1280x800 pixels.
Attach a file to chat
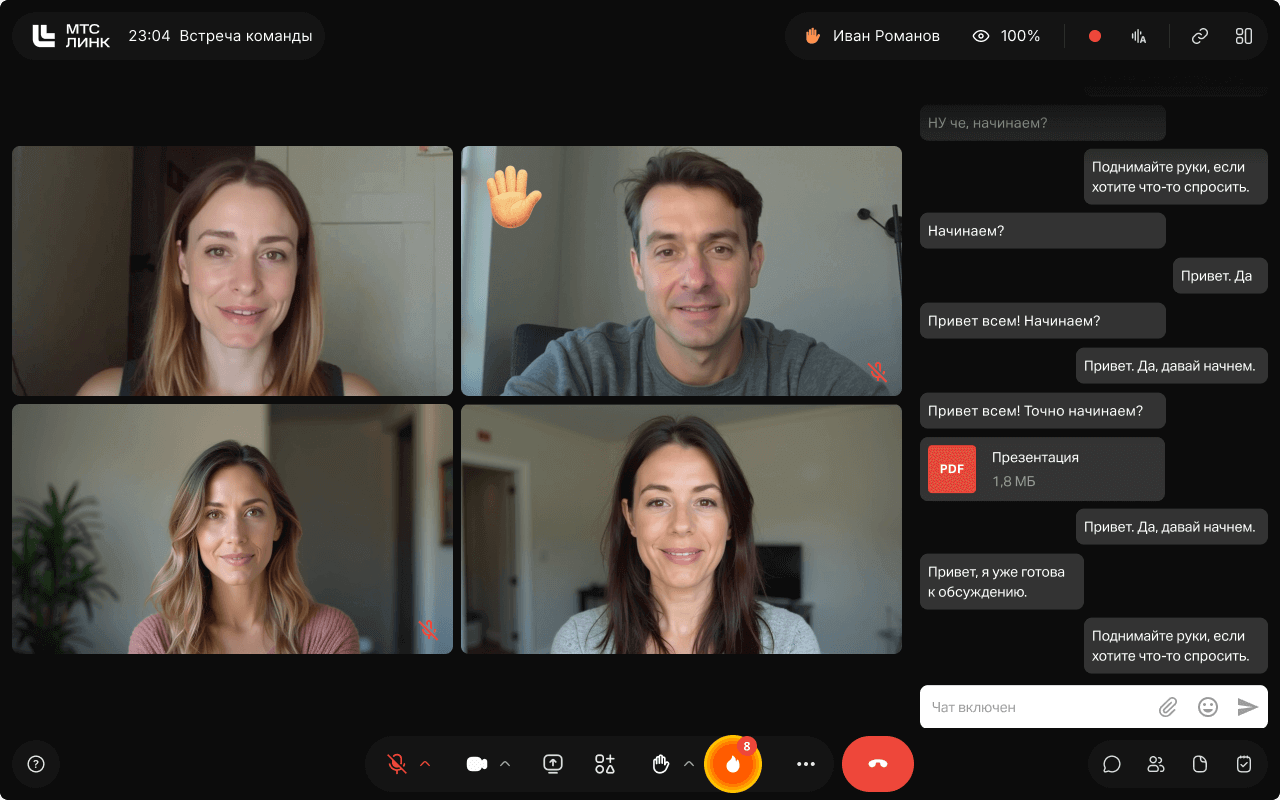(1167, 707)
